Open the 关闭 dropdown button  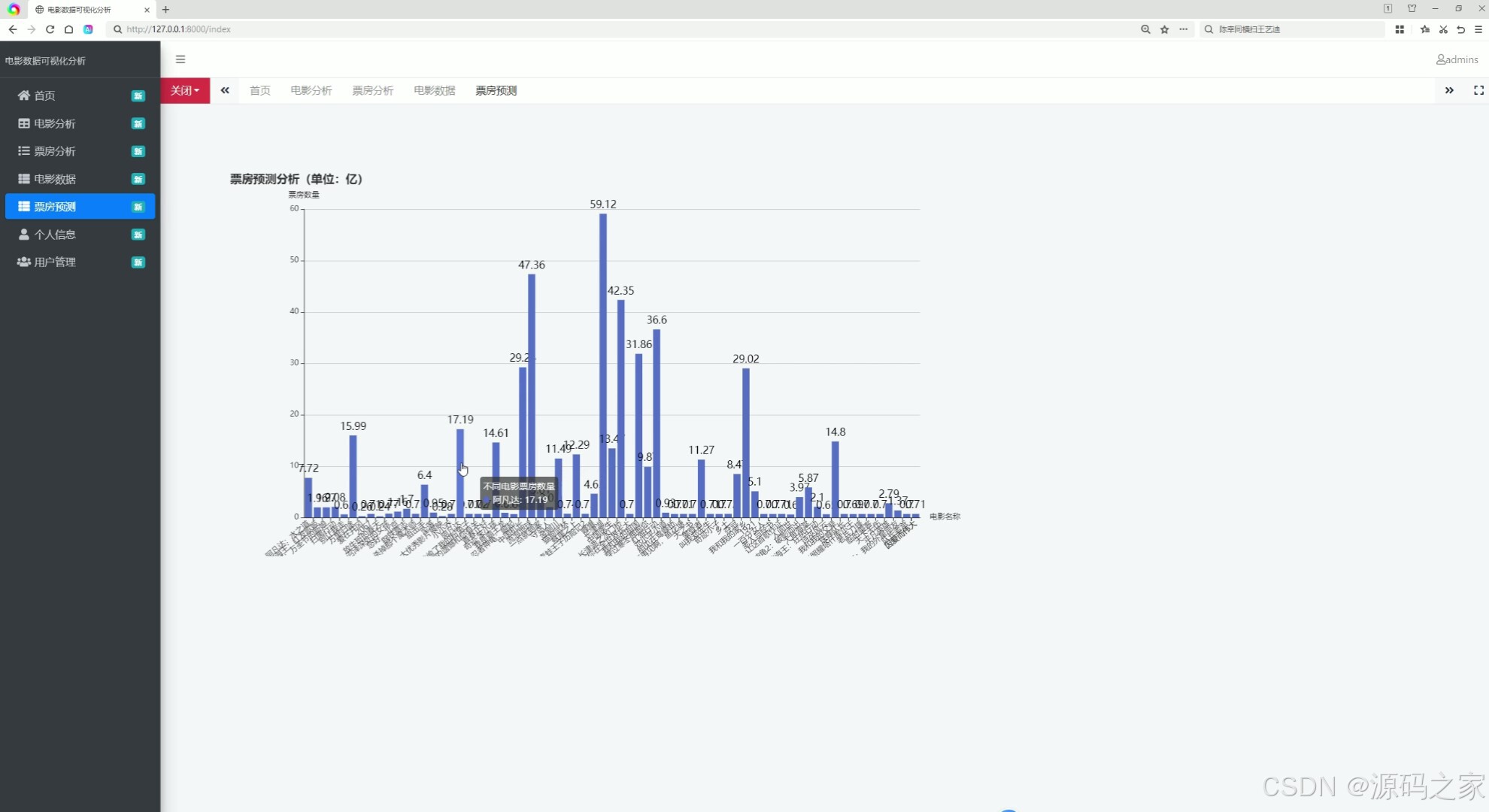(x=185, y=91)
